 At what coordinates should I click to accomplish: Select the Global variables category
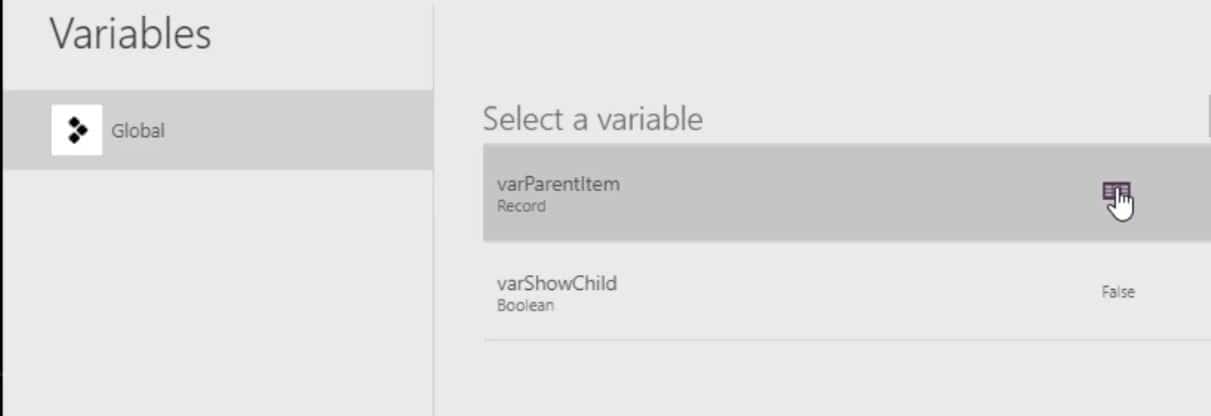(x=217, y=130)
